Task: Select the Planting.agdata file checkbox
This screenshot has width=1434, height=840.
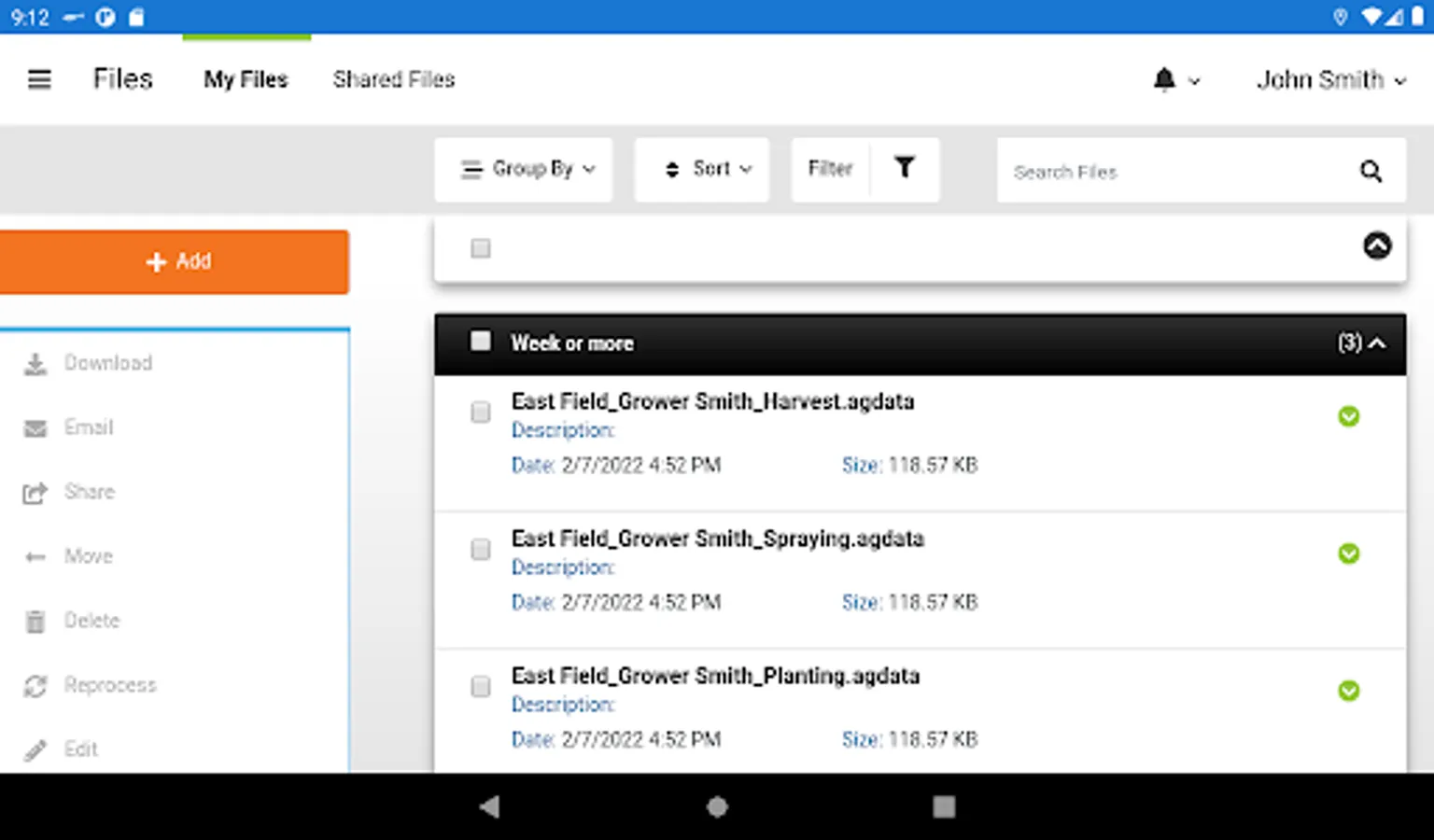Action: (x=481, y=687)
